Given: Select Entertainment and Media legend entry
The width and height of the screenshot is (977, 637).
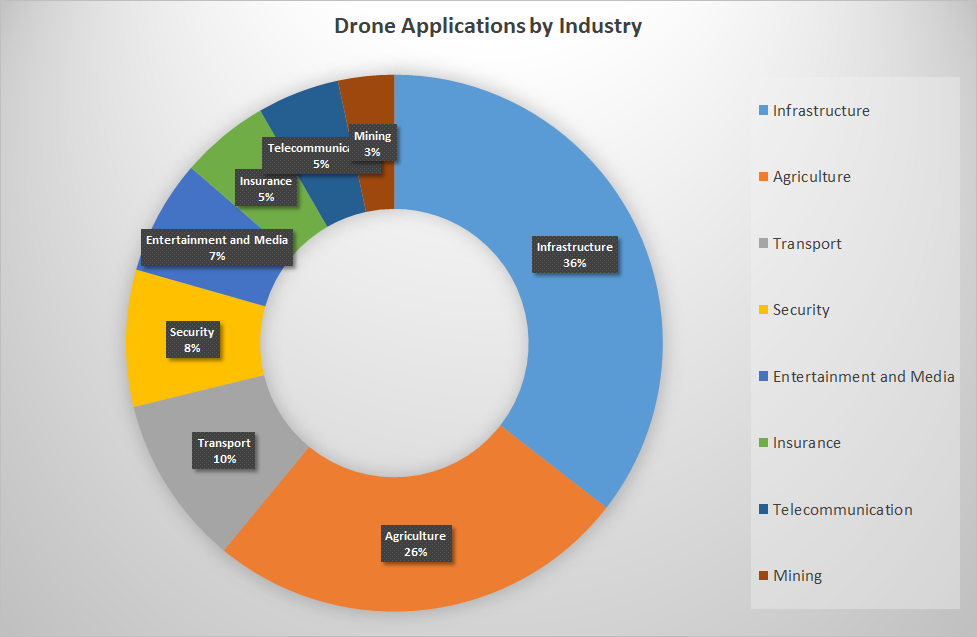Looking at the screenshot, I should point(863,377).
